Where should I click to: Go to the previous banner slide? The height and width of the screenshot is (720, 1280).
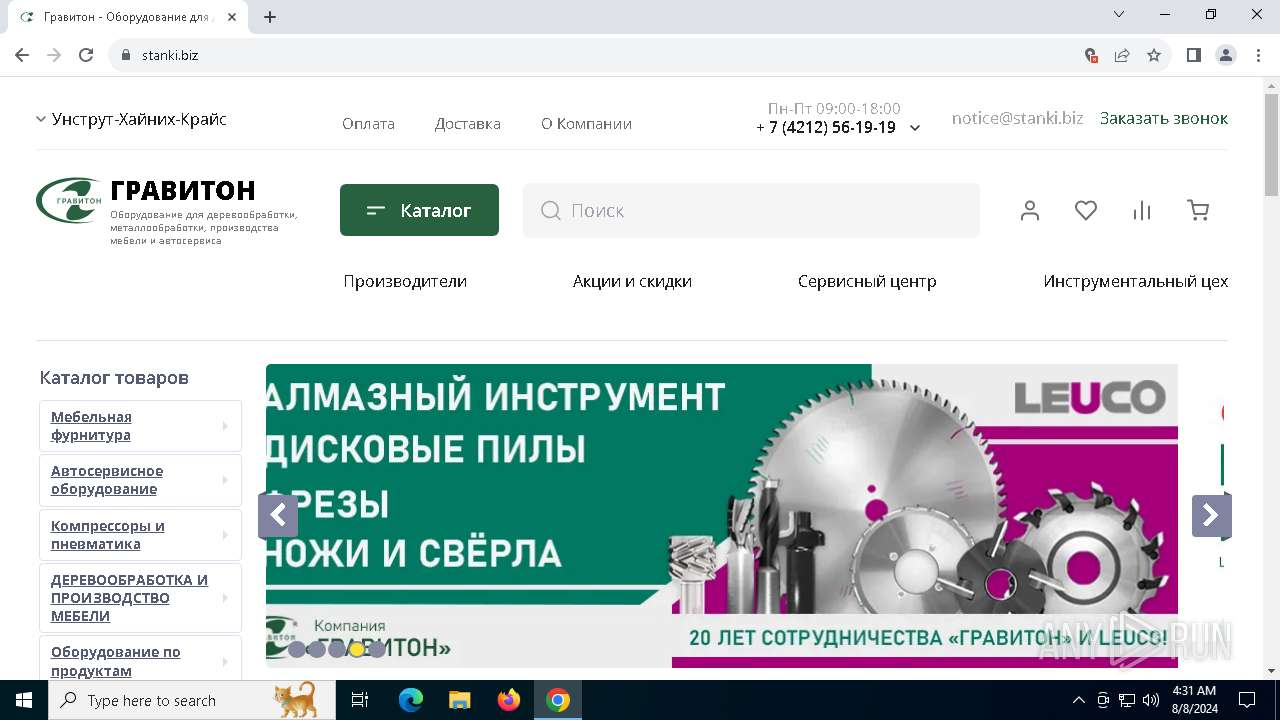278,516
